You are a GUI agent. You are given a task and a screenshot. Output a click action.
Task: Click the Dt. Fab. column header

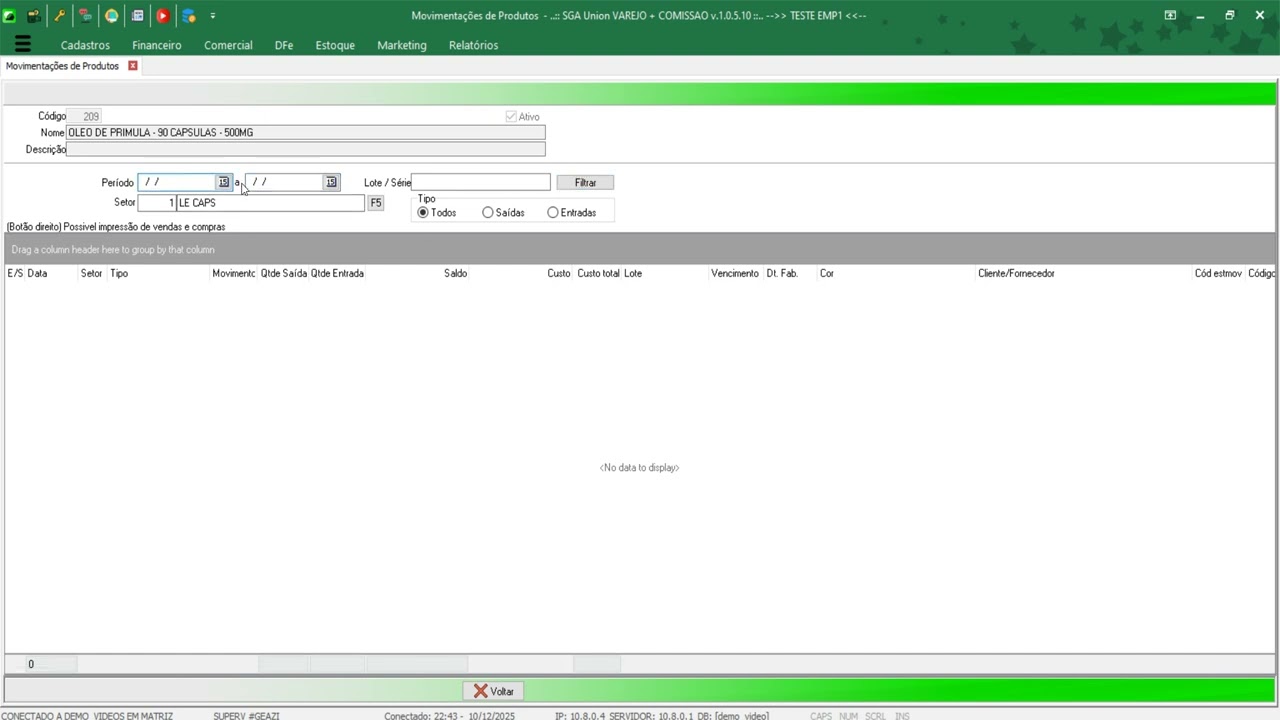tap(790, 273)
